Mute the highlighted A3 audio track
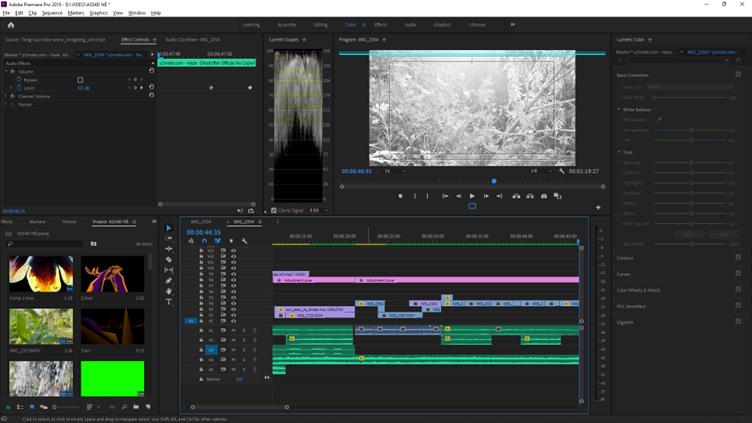The image size is (752, 423). coord(234,350)
